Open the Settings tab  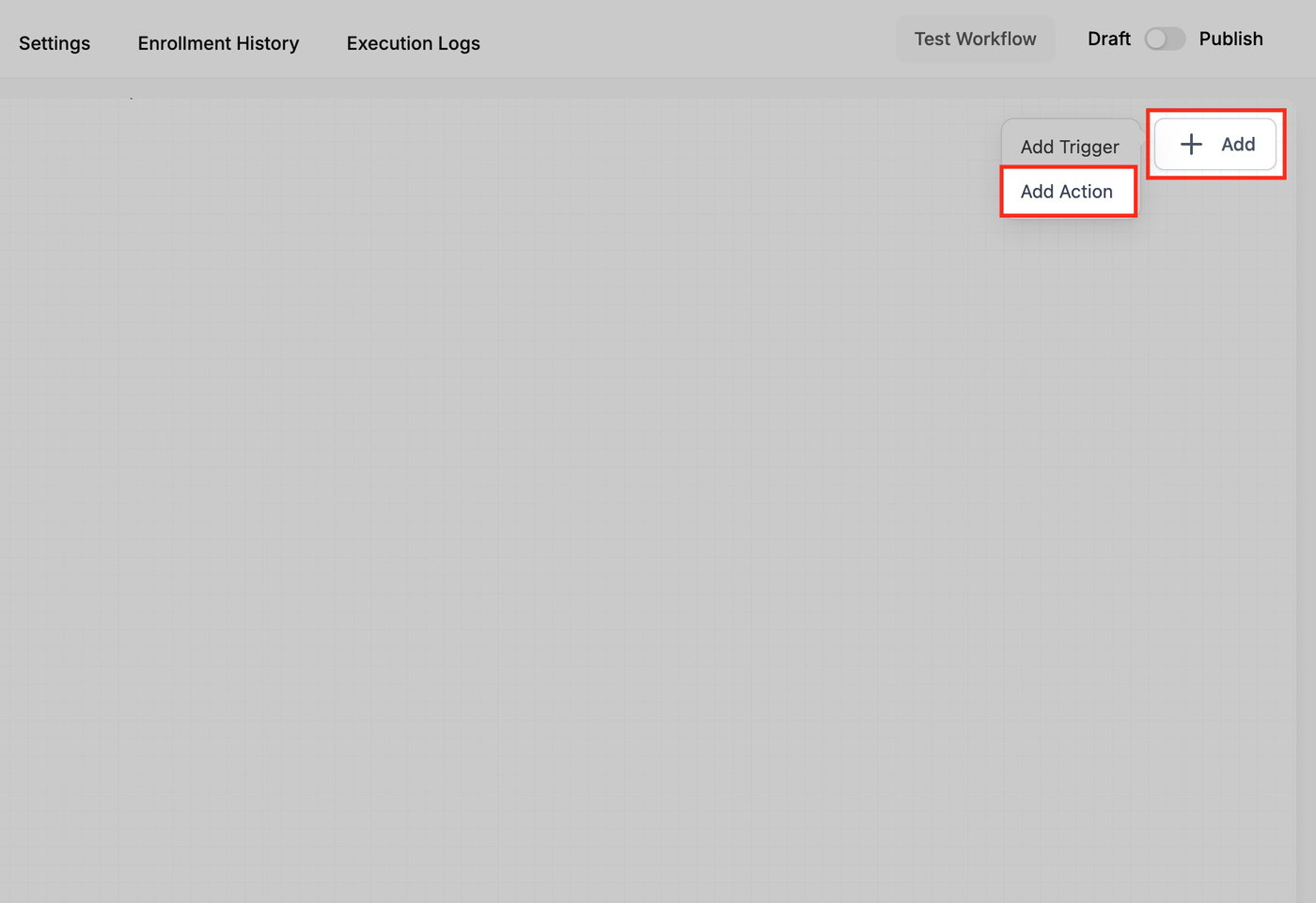coord(55,43)
